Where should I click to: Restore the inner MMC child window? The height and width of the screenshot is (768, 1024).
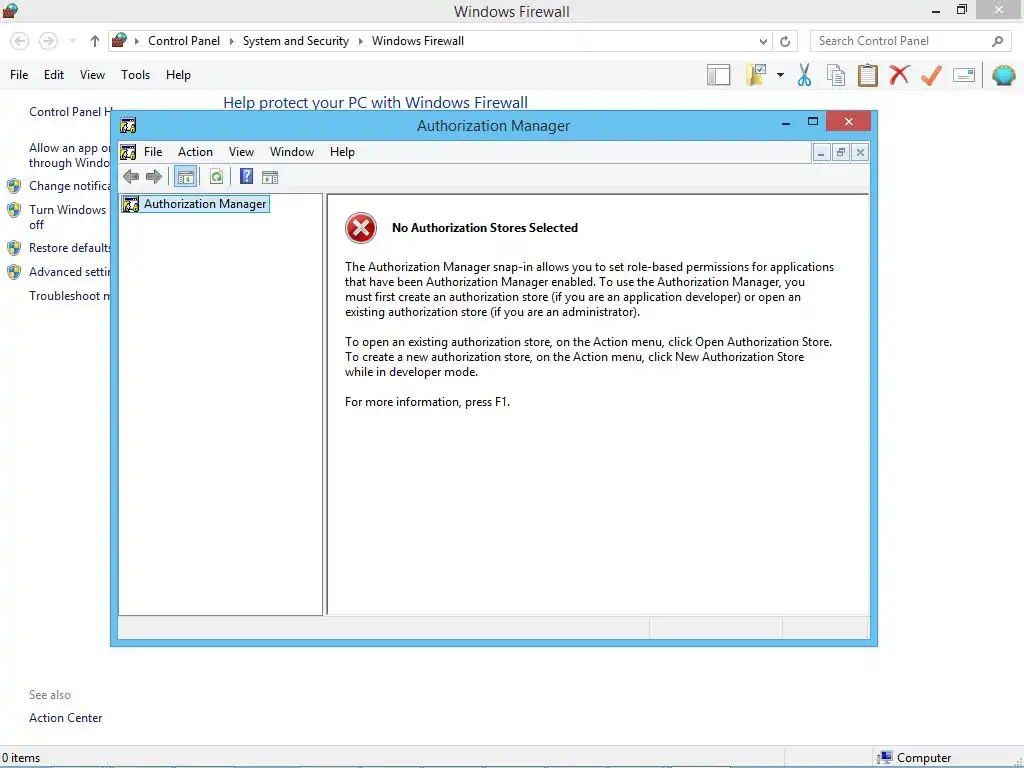click(840, 152)
